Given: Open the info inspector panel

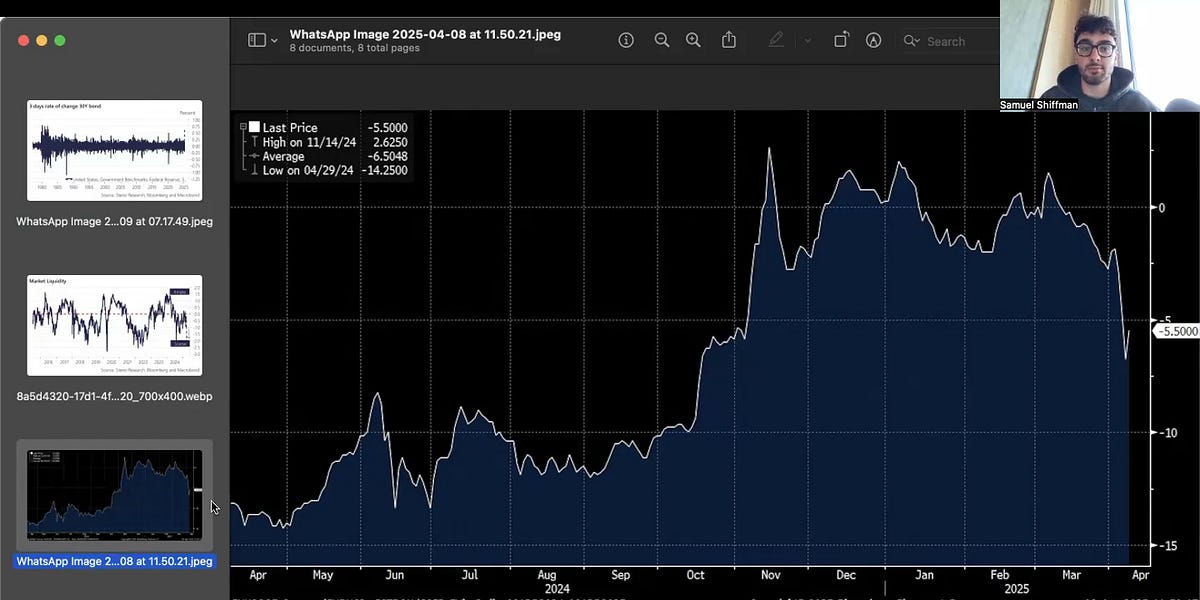Looking at the screenshot, I should tap(625, 40).
